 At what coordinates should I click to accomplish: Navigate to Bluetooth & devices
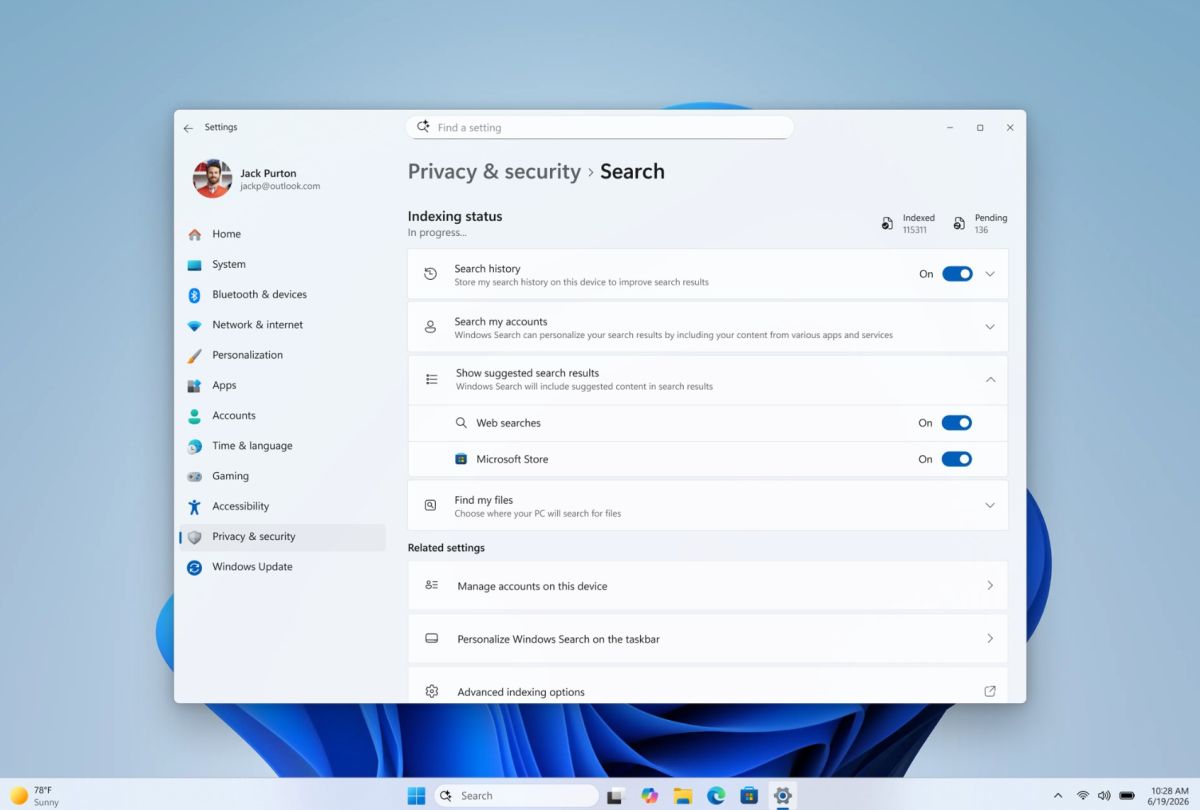tap(282, 295)
